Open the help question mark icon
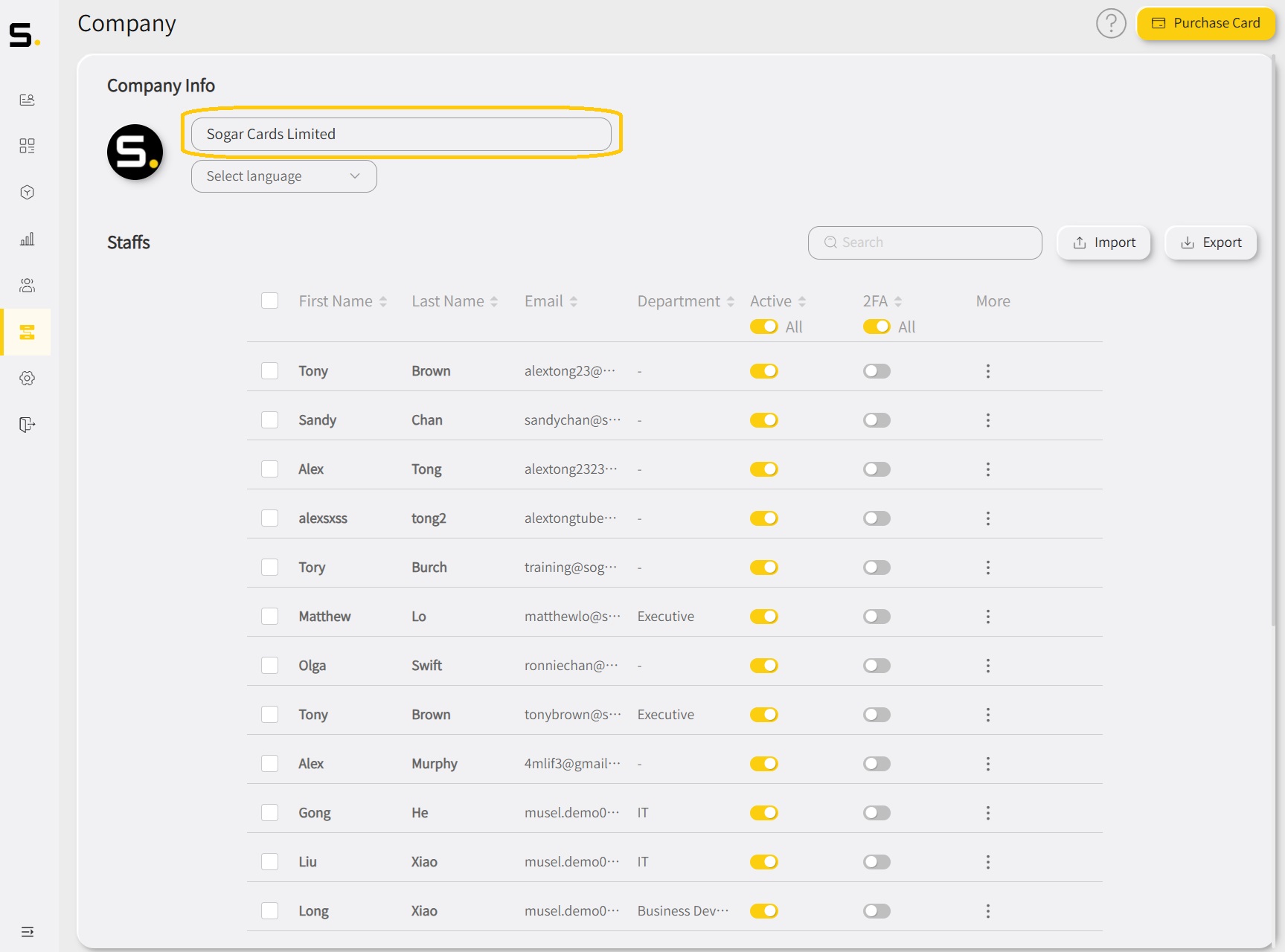The height and width of the screenshot is (952, 1285). 1111,24
